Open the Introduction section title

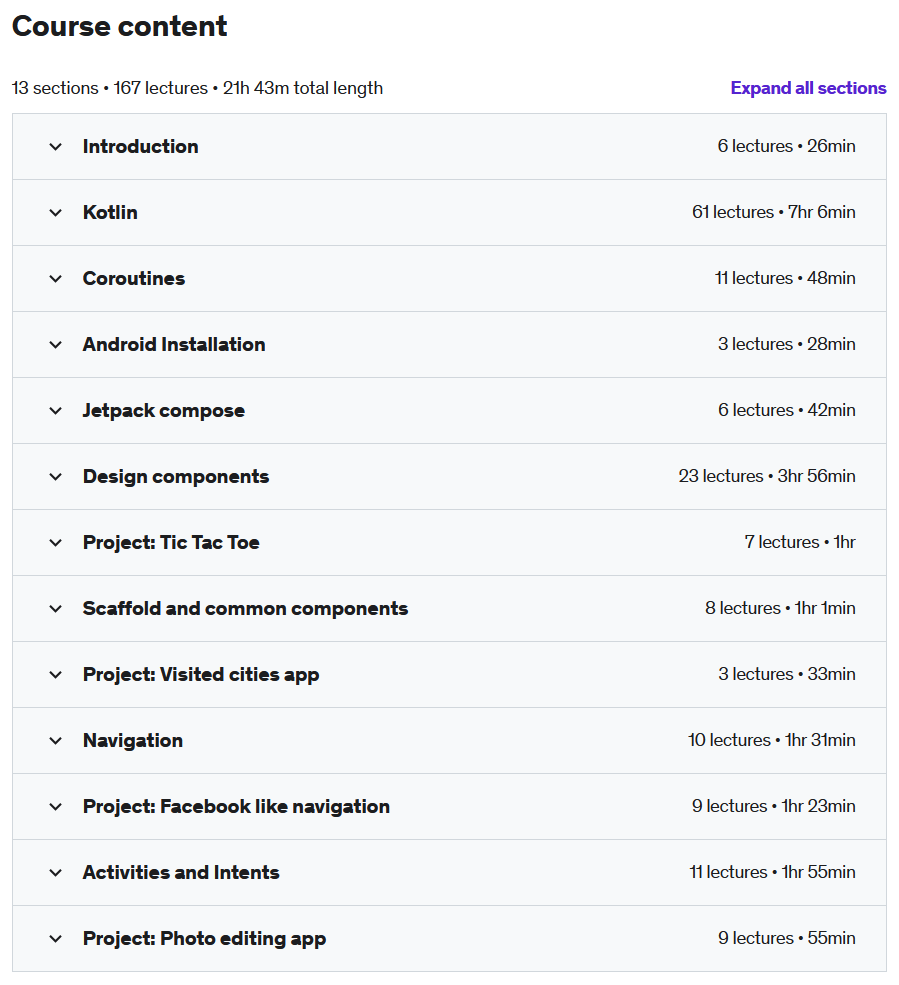pyautogui.click(x=141, y=146)
